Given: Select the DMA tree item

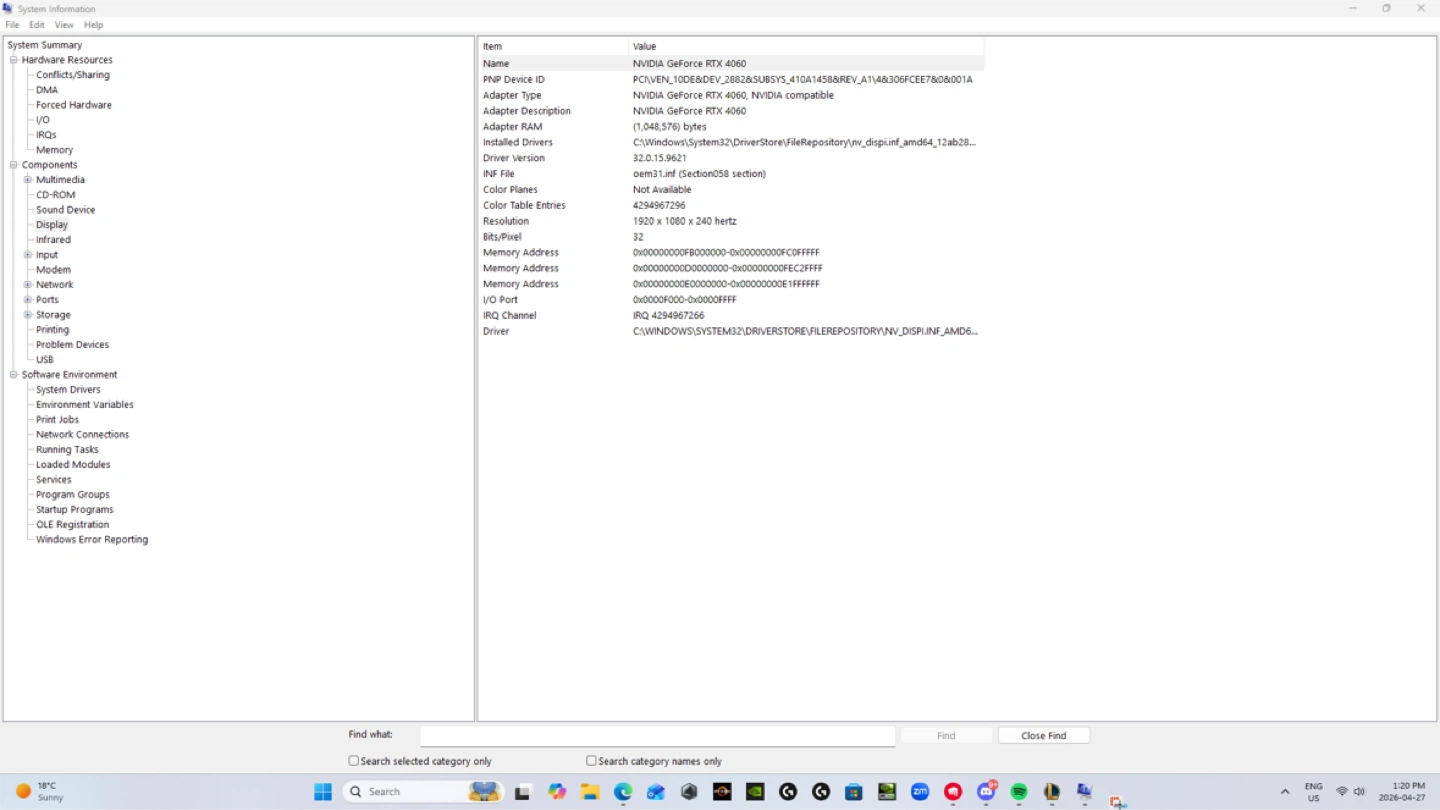Looking at the screenshot, I should pyautogui.click(x=47, y=90).
